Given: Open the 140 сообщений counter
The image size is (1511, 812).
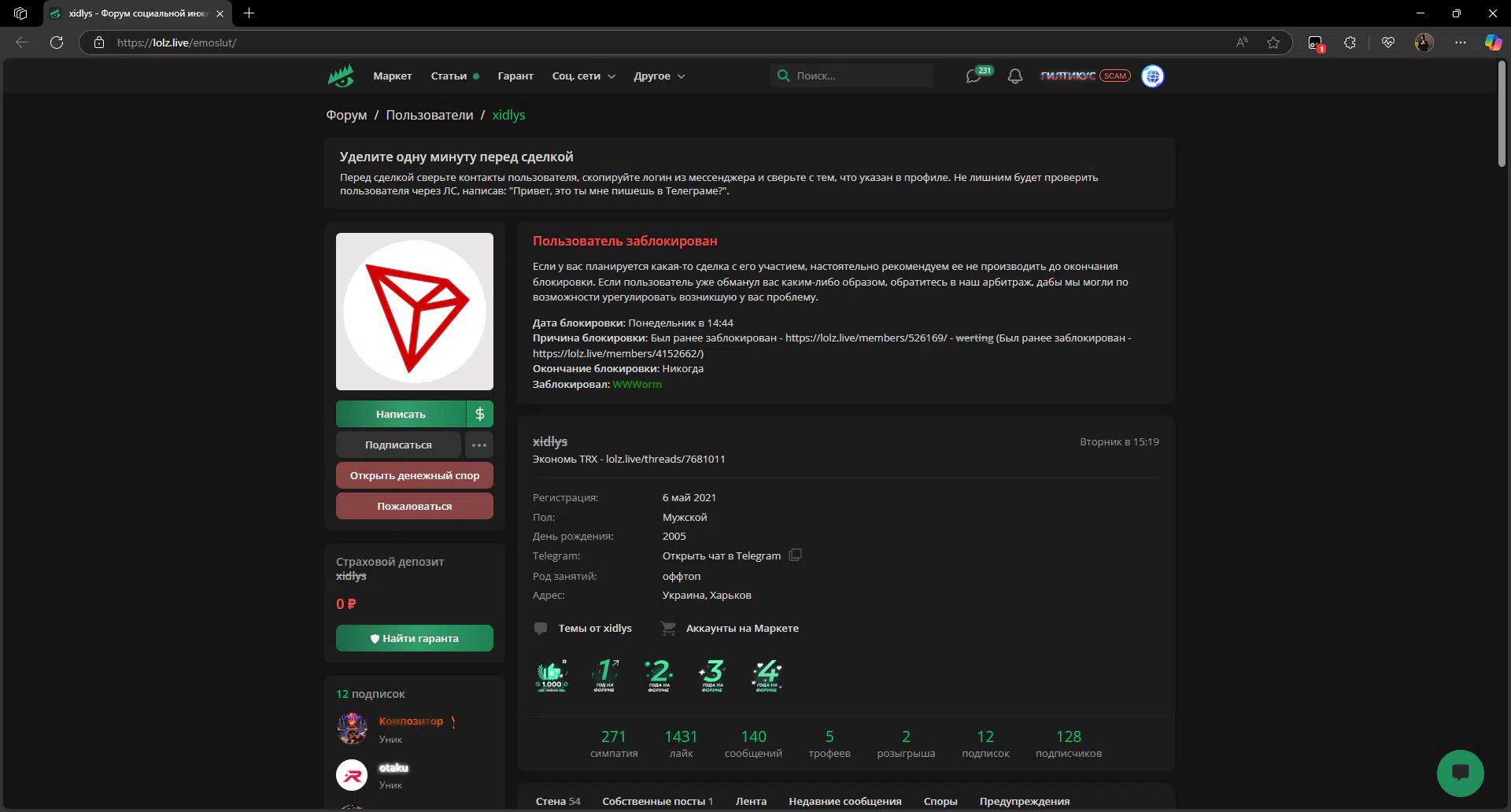Looking at the screenshot, I should click(753, 744).
